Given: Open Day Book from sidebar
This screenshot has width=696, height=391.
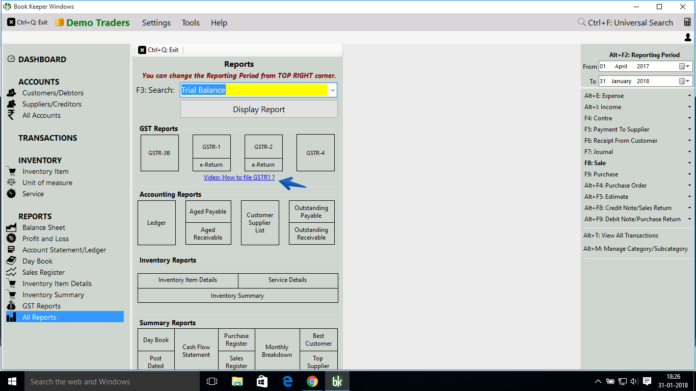Looking at the screenshot, I should [37, 261].
